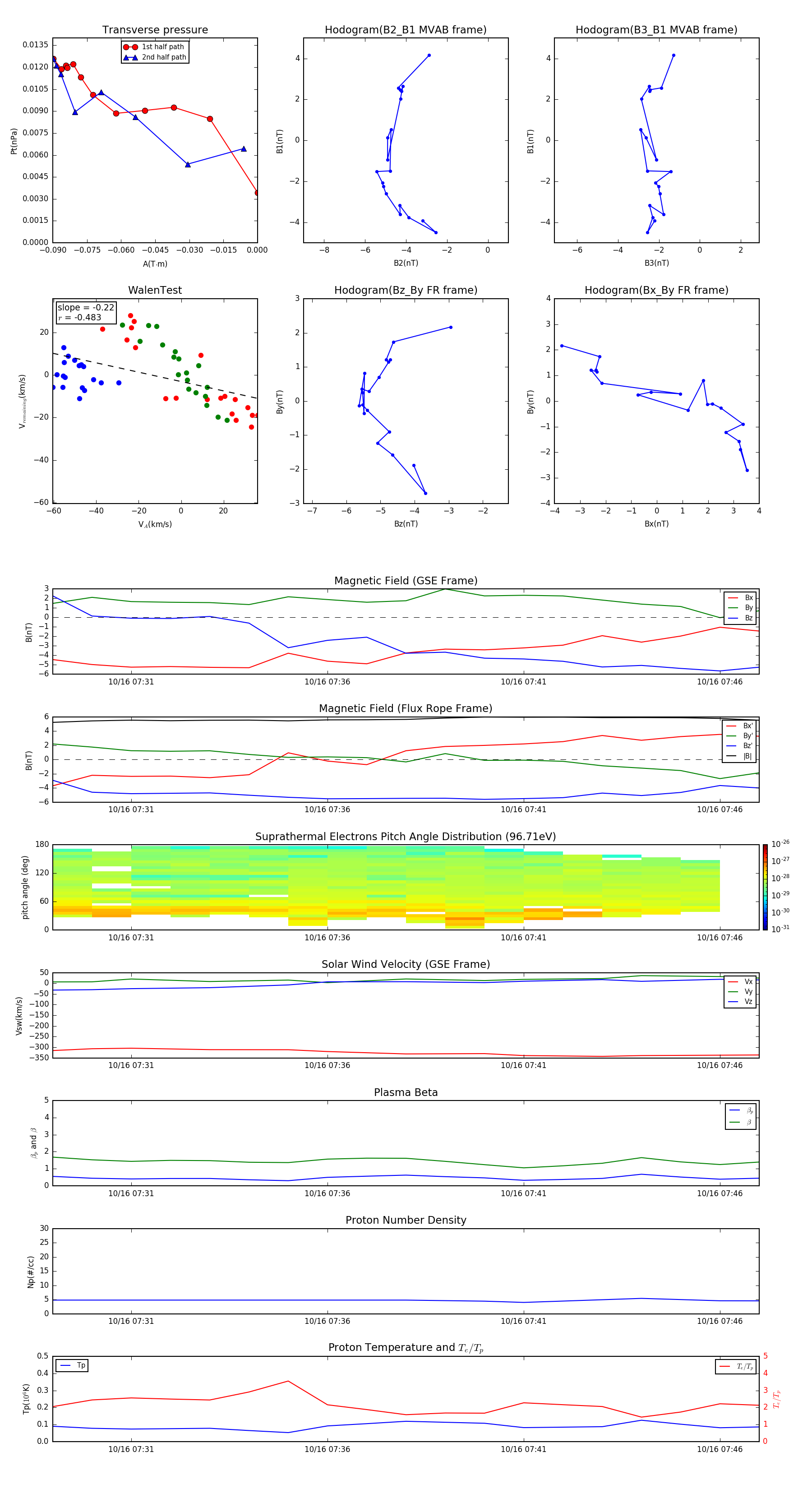Click the 'pitch angle (deg)' axis label
Viewport: 812px width, 1489px height.
[x=25, y=887]
